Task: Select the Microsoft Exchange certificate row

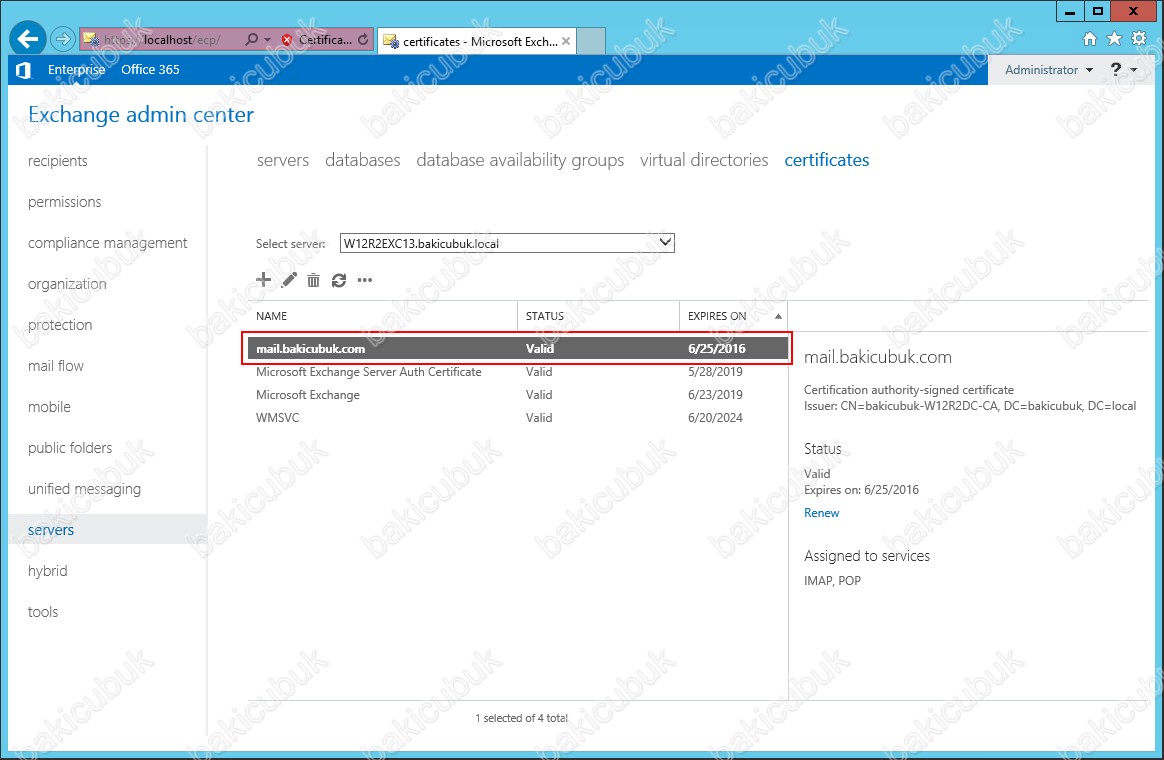Action: click(x=517, y=395)
